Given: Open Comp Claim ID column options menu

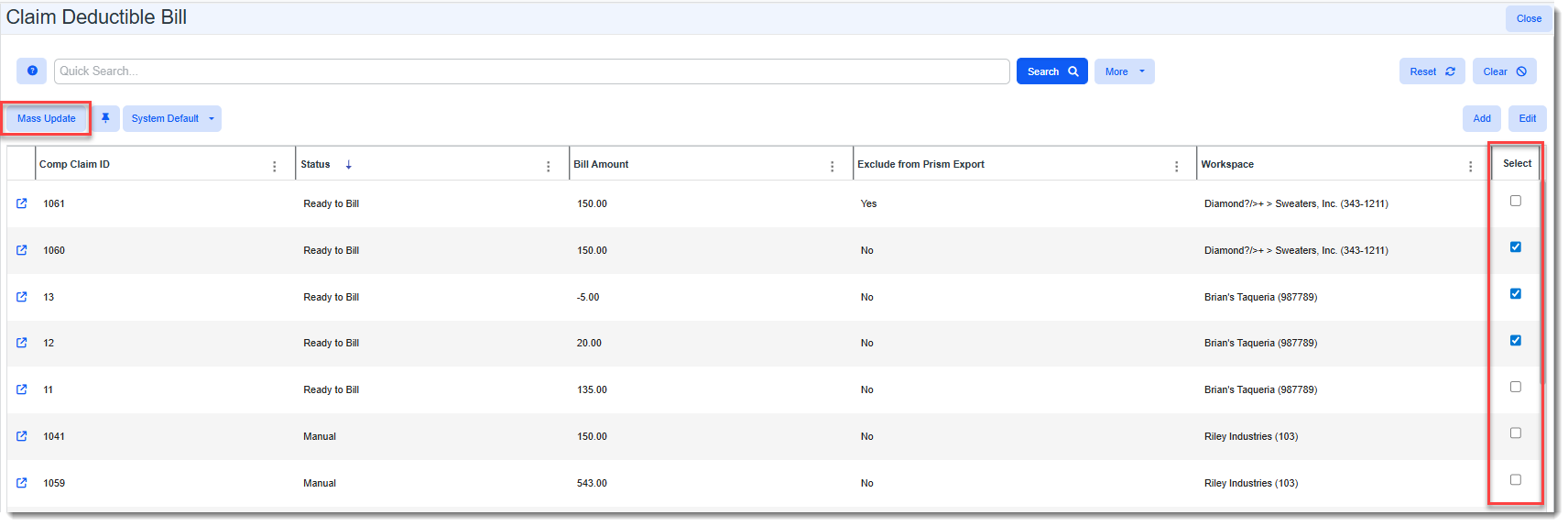Looking at the screenshot, I should click(x=274, y=166).
